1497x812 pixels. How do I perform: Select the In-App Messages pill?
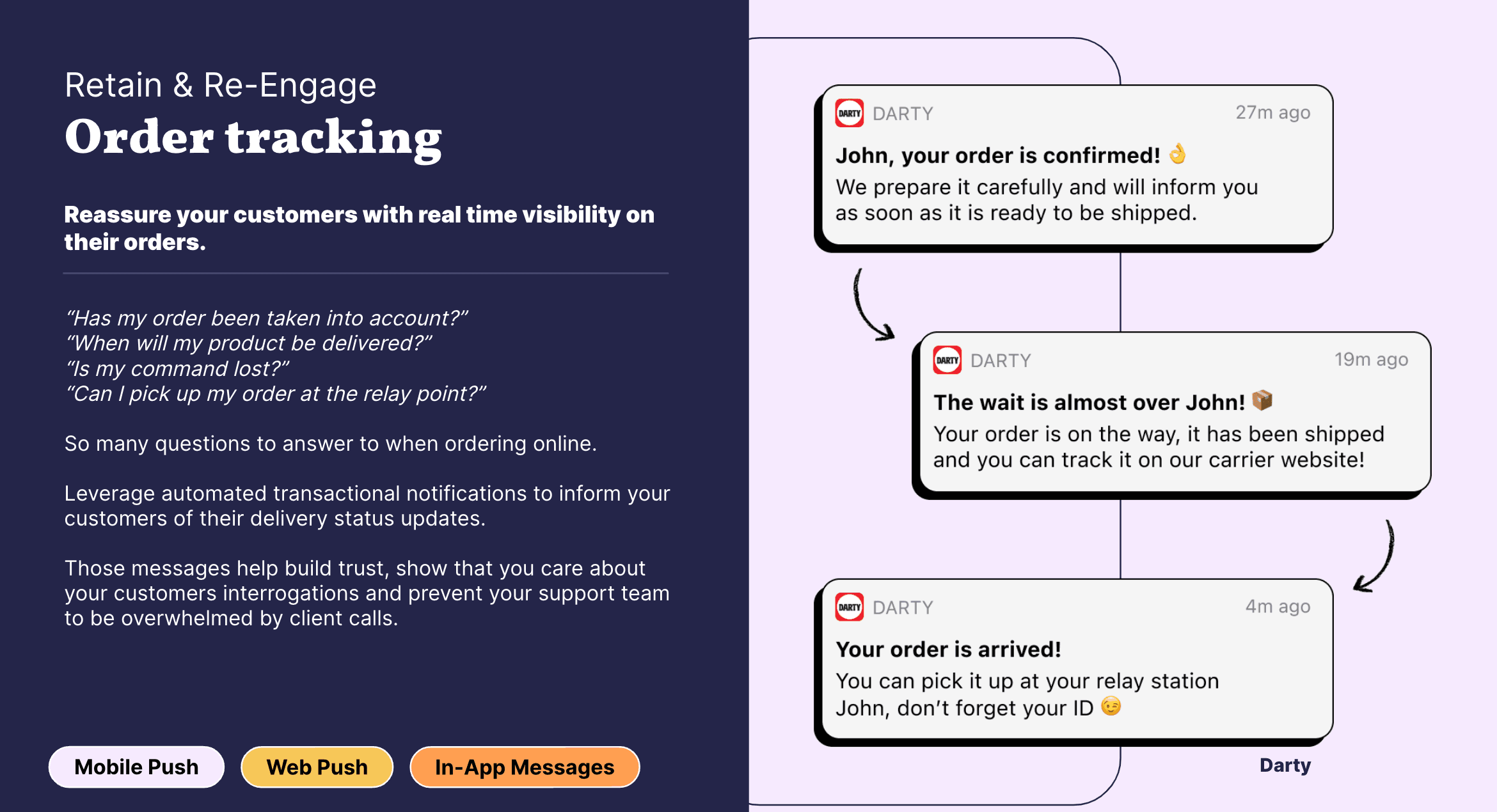pos(525,767)
